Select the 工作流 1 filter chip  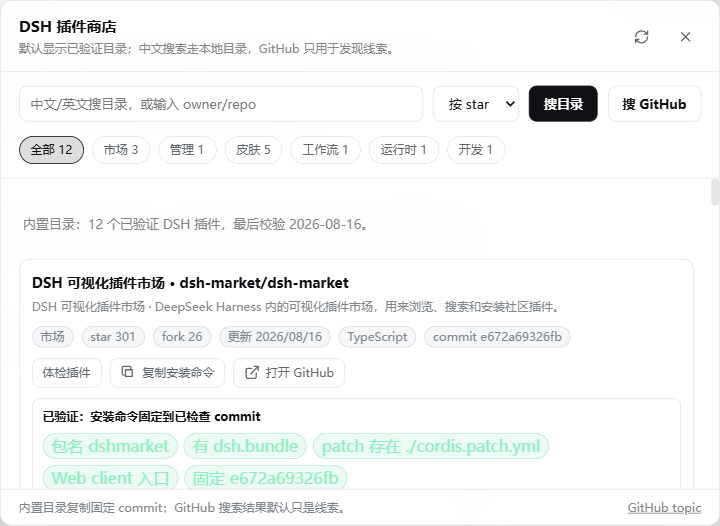pos(326,150)
